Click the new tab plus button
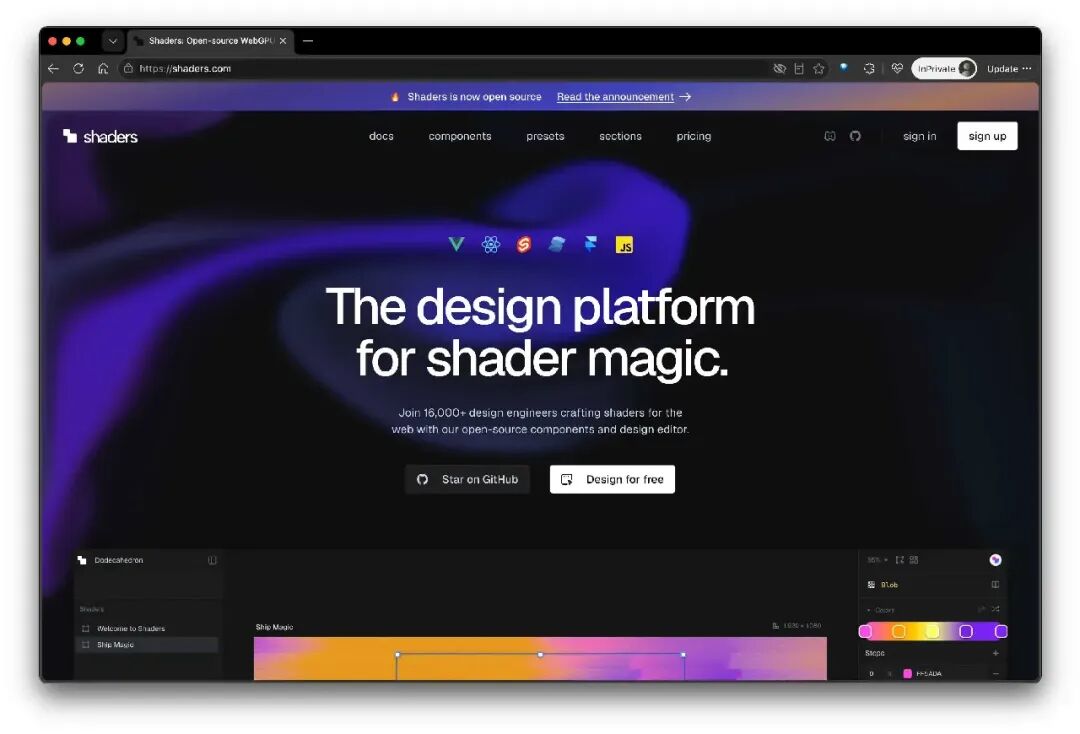 coord(308,41)
